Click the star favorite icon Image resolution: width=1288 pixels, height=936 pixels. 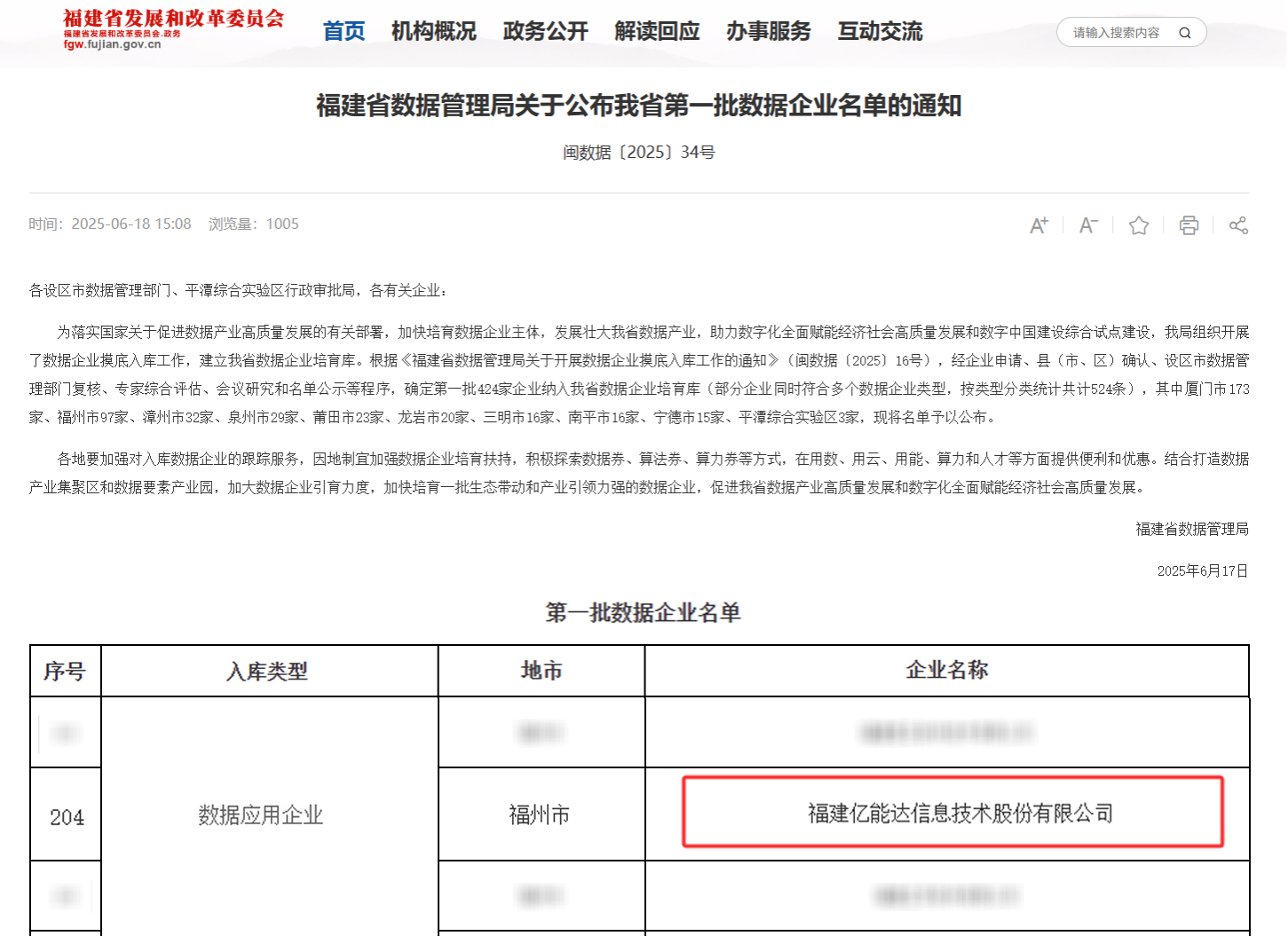[x=1139, y=225]
